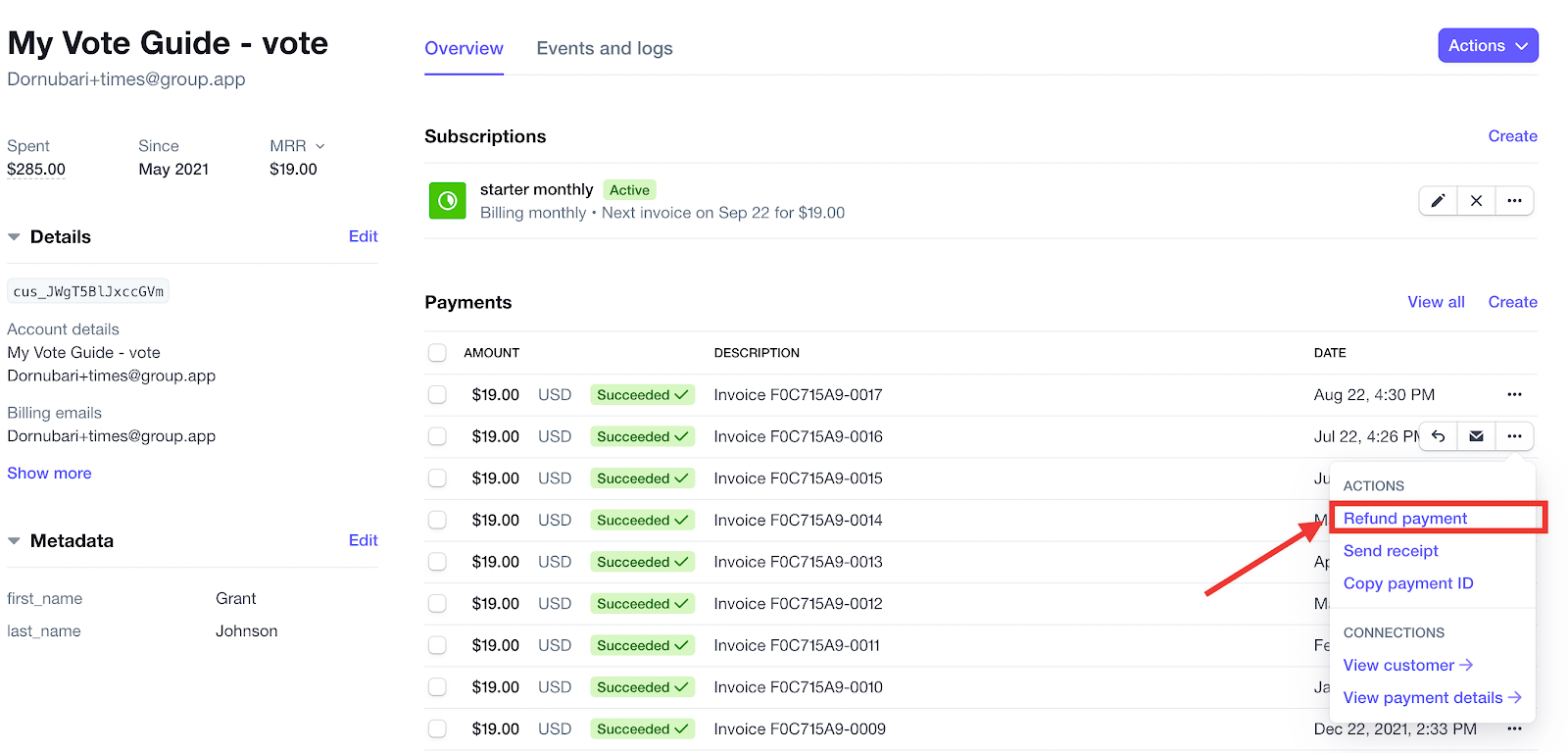The height and width of the screenshot is (753, 1568).
Task: Collapse the Details section
Action: [15, 237]
